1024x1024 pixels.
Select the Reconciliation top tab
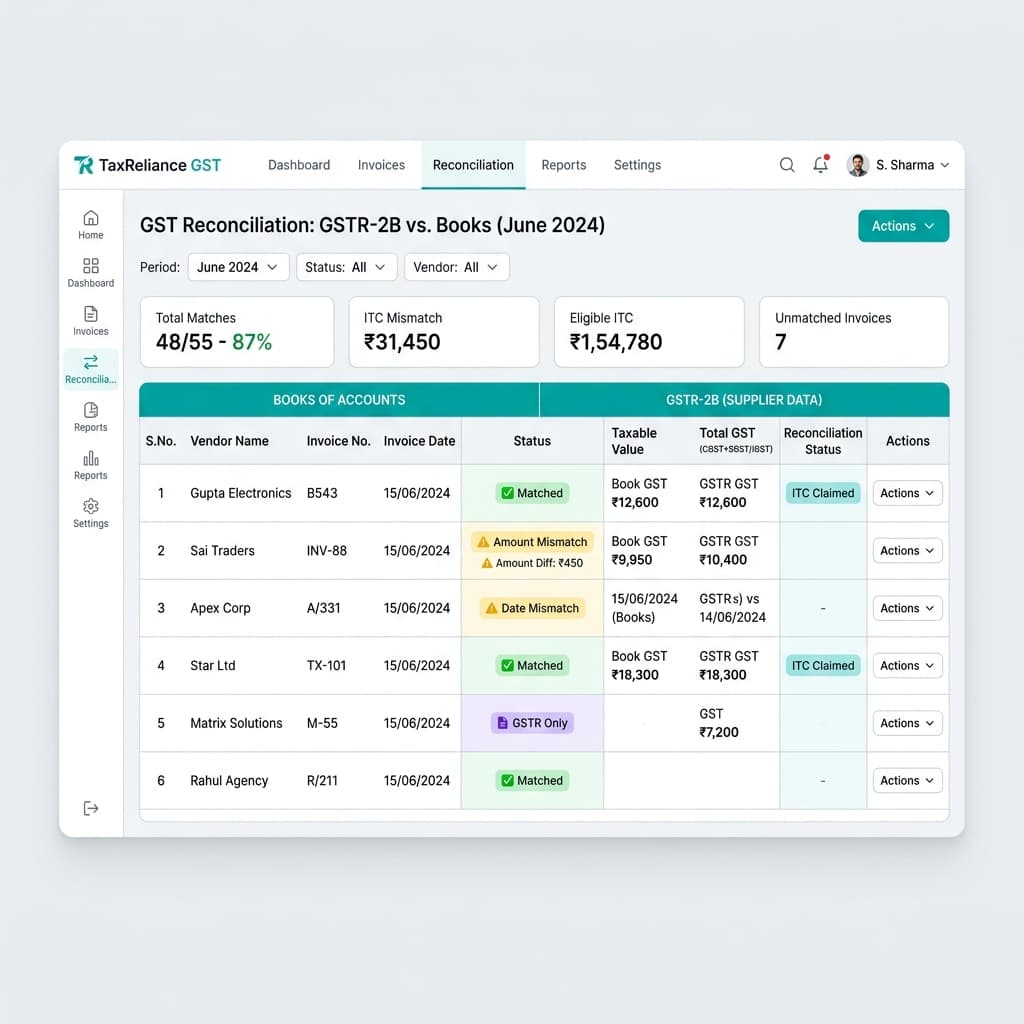[x=473, y=165]
